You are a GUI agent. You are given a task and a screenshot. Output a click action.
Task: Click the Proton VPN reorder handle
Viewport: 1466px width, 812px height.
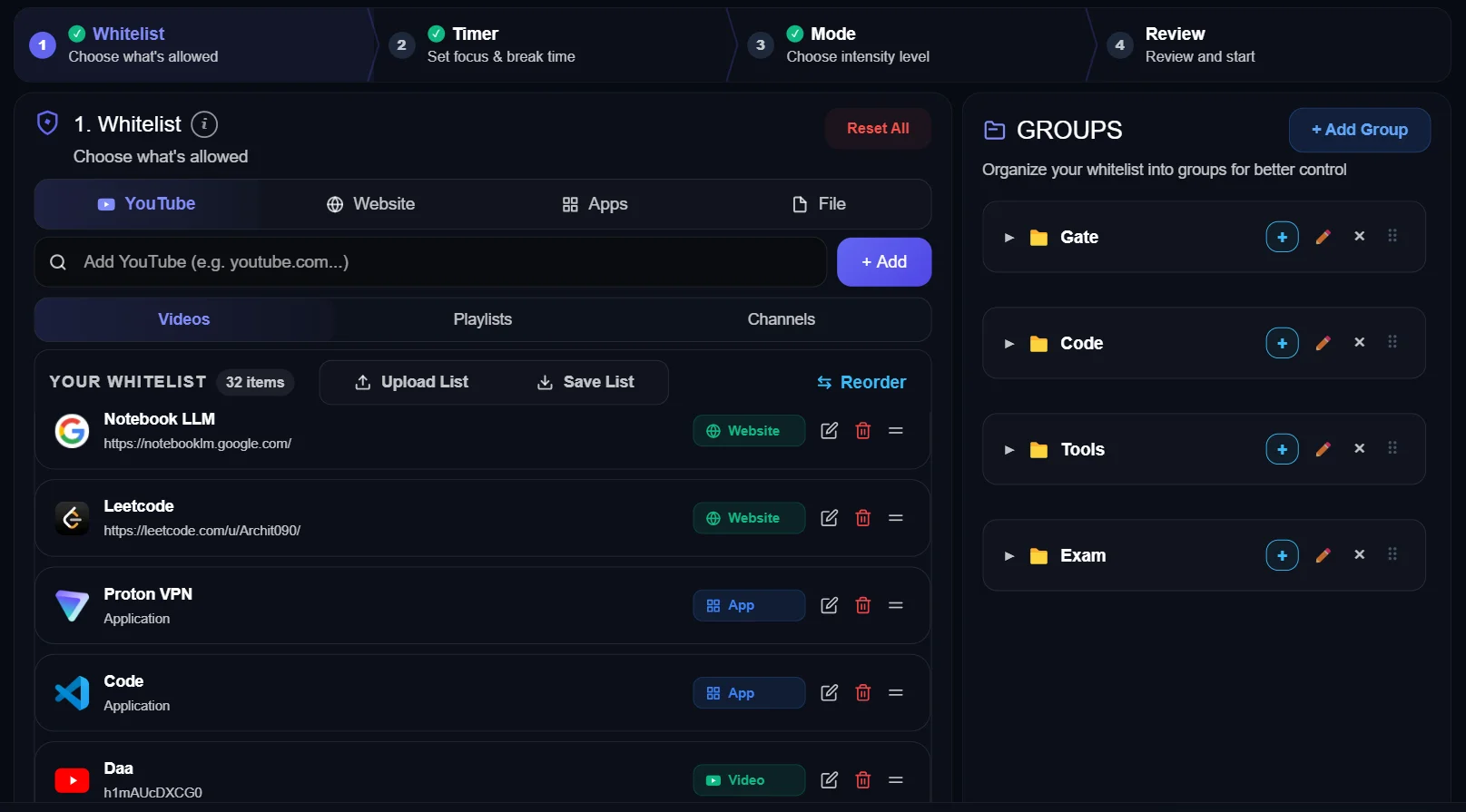896,605
